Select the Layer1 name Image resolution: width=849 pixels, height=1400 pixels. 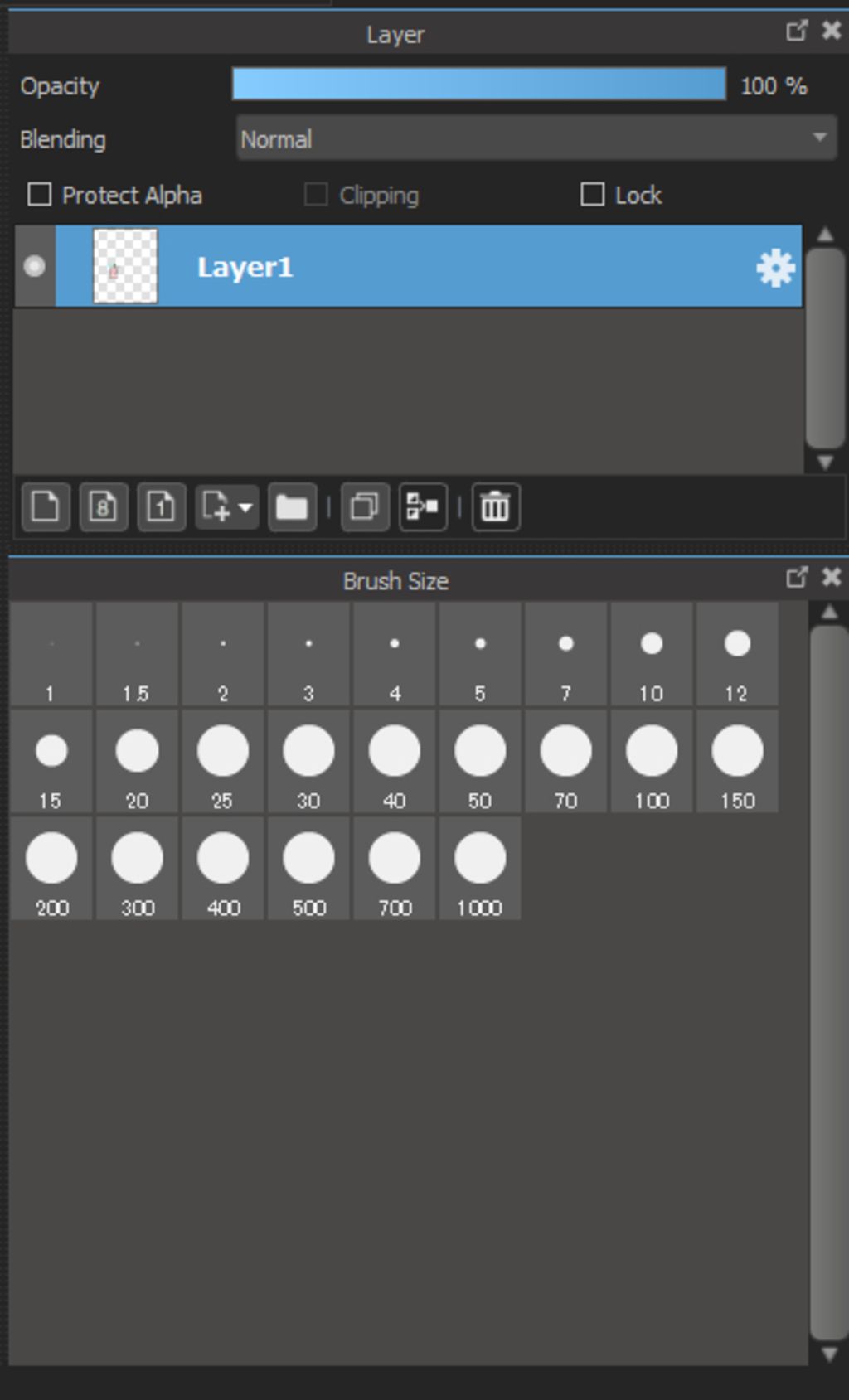coord(245,267)
